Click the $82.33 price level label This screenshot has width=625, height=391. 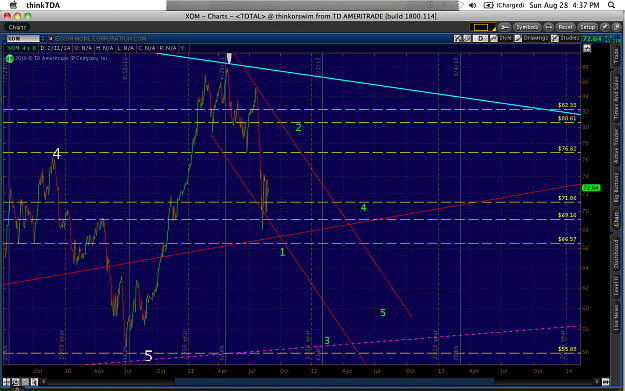[567, 105]
